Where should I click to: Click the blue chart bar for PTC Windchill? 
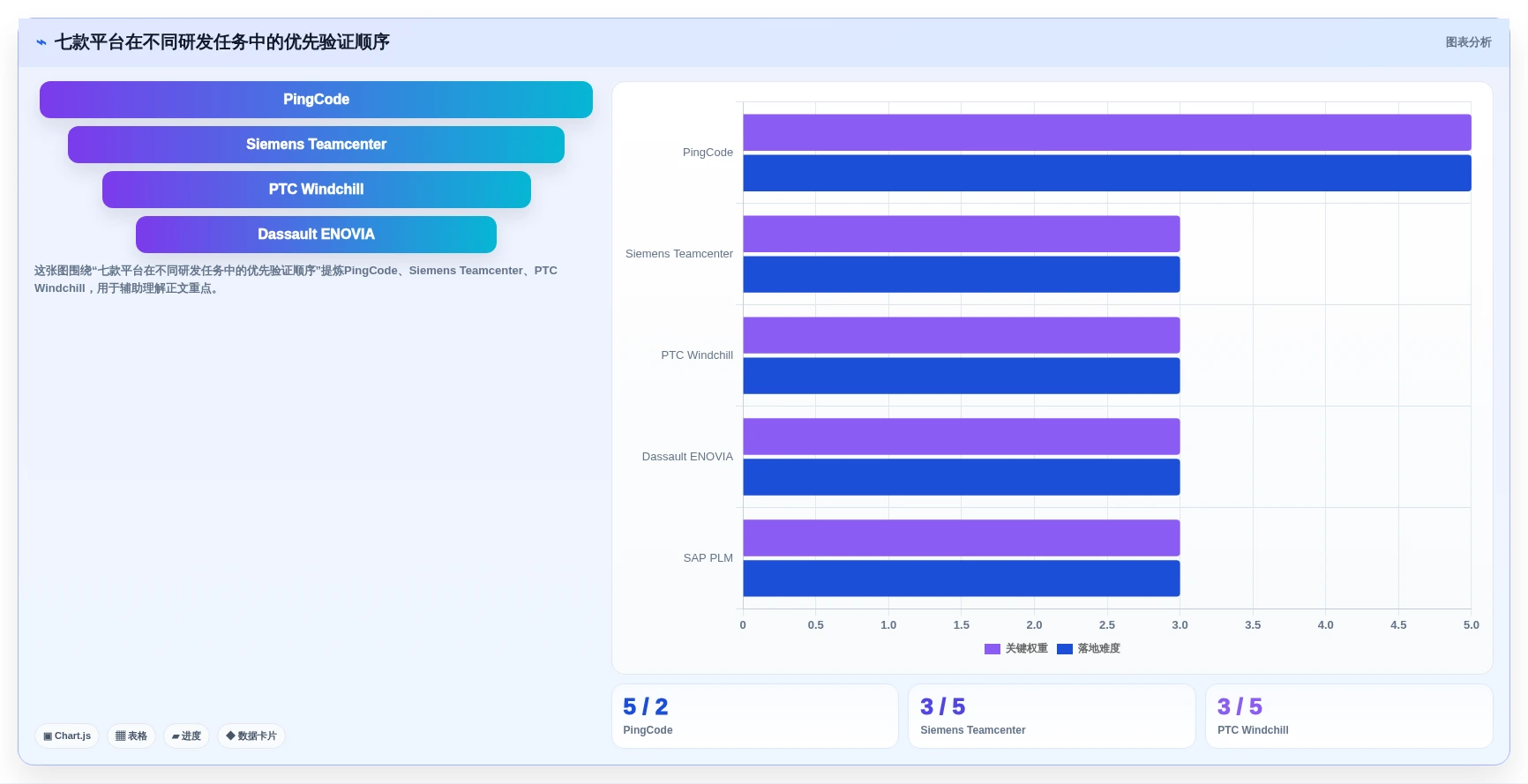pyautogui.click(x=962, y=376)
